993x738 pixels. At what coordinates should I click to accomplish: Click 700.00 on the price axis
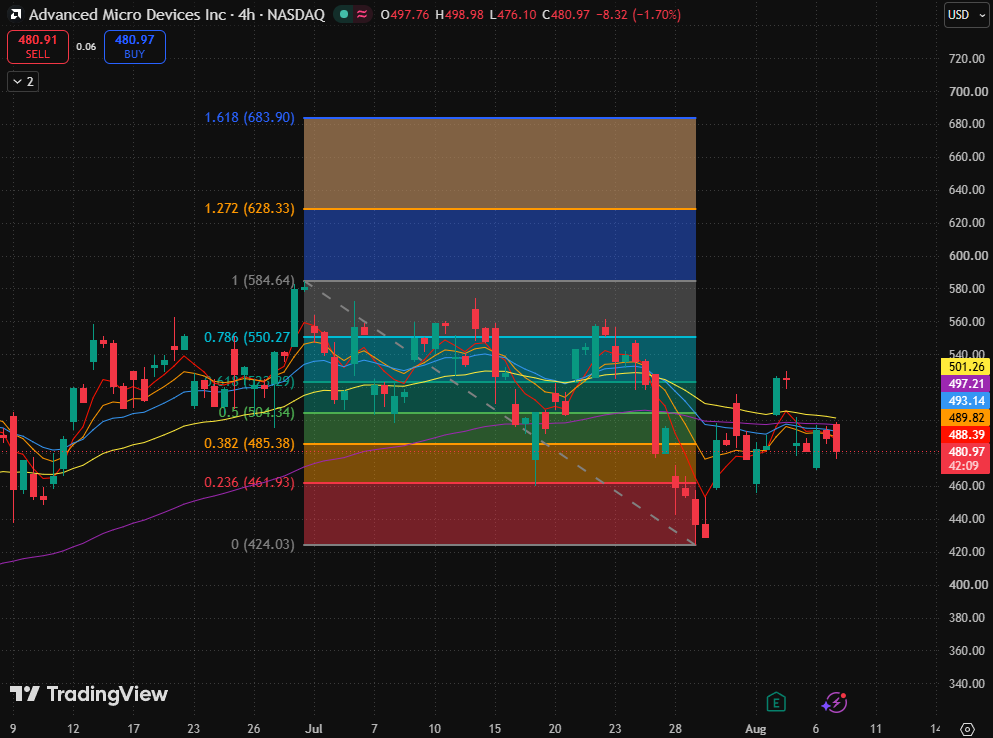pos(968,91)
